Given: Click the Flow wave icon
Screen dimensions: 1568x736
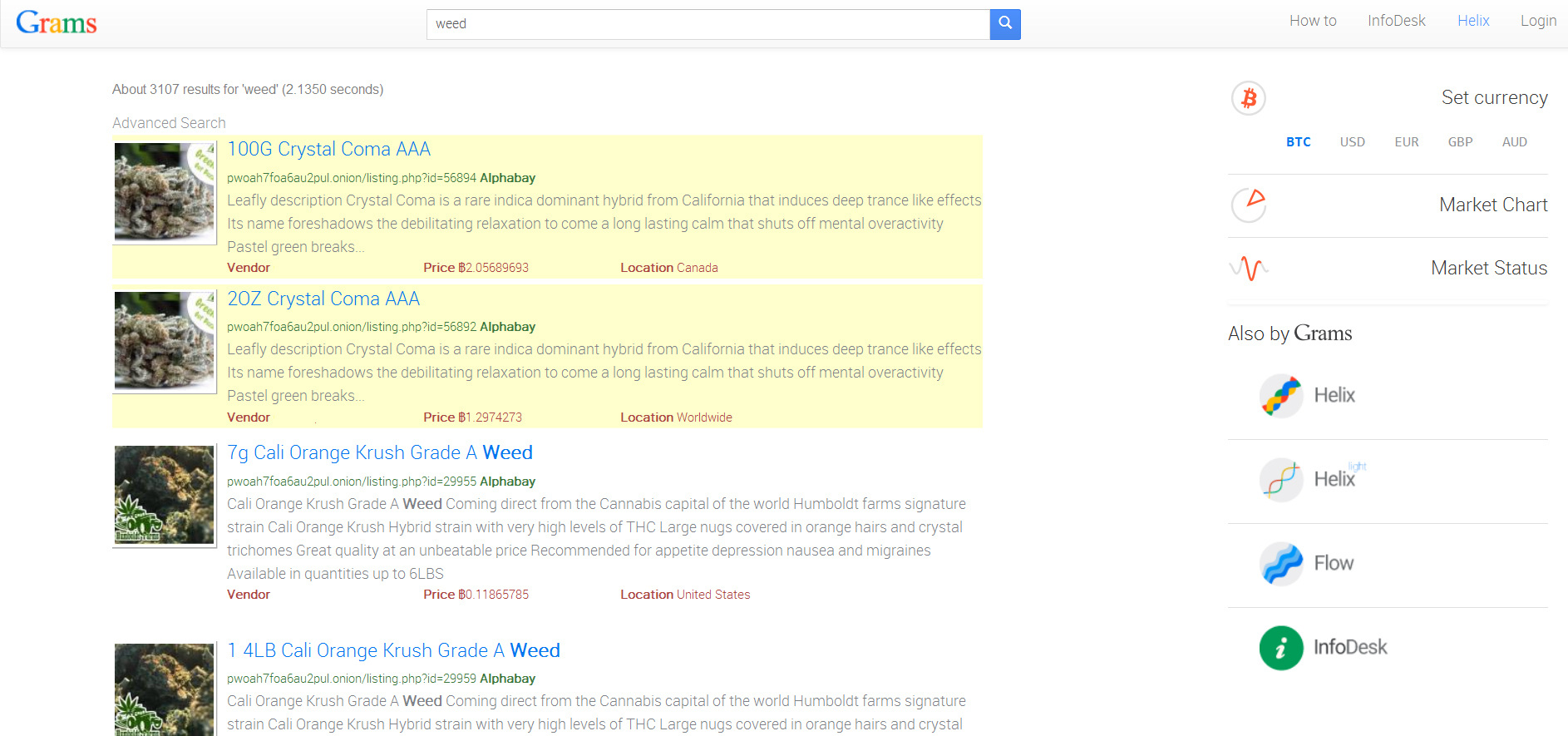Looking at the screenshot, I should (x=1280, y=563).
